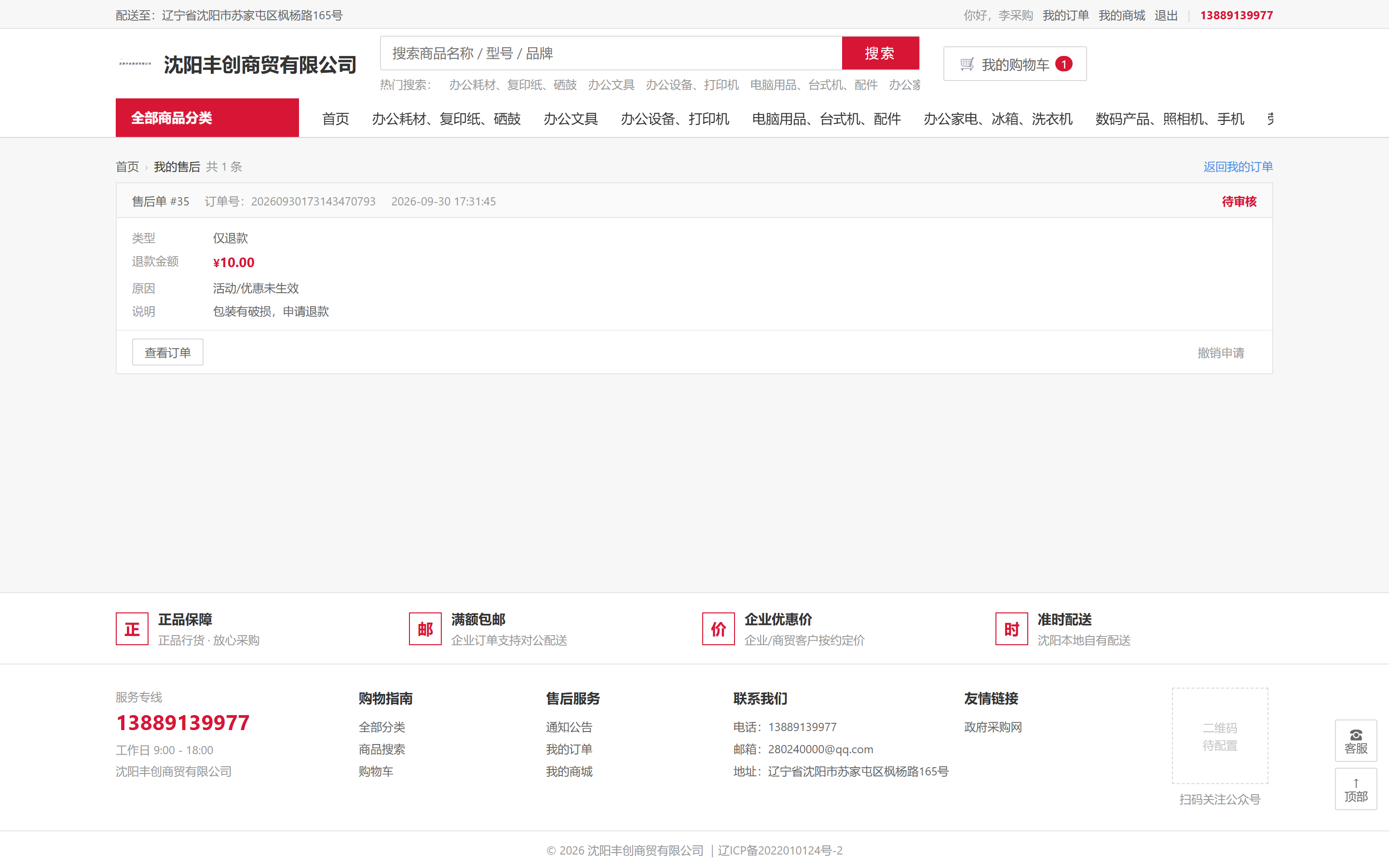Open footer link 通知公告

pyautogui.click(x=569, y=727)
